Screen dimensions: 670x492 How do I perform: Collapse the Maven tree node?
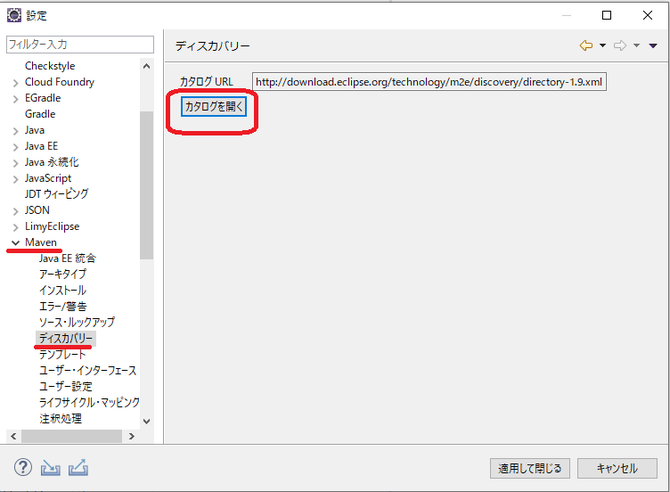point(15,243)
